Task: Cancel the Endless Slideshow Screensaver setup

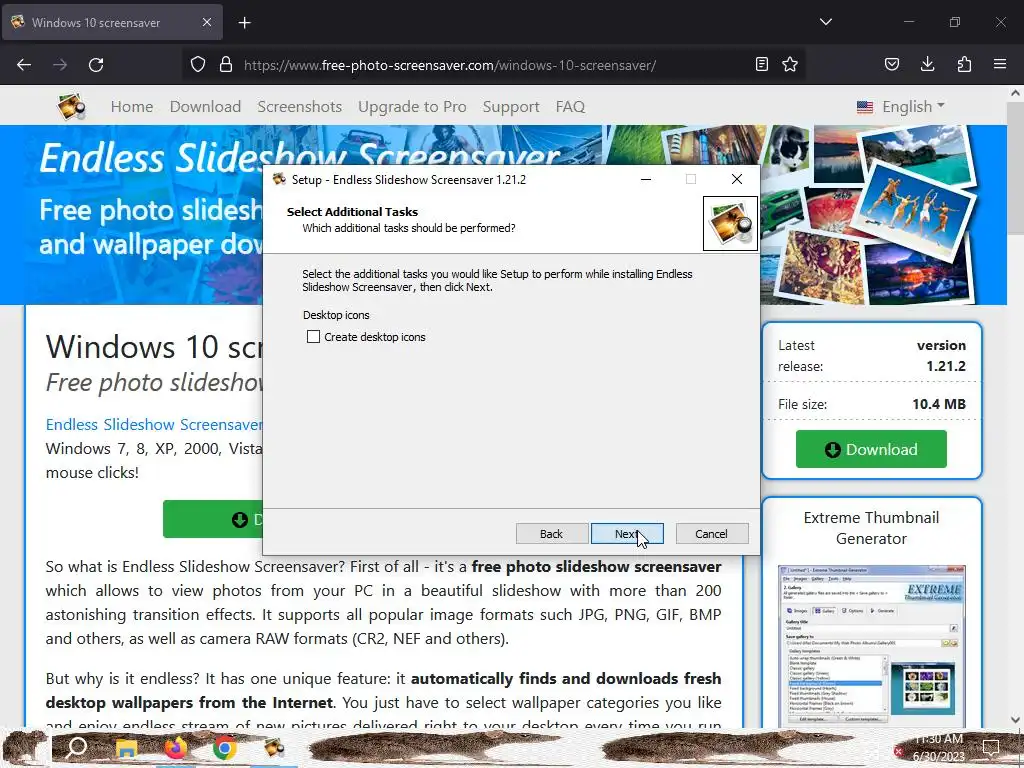Action: 711,534
